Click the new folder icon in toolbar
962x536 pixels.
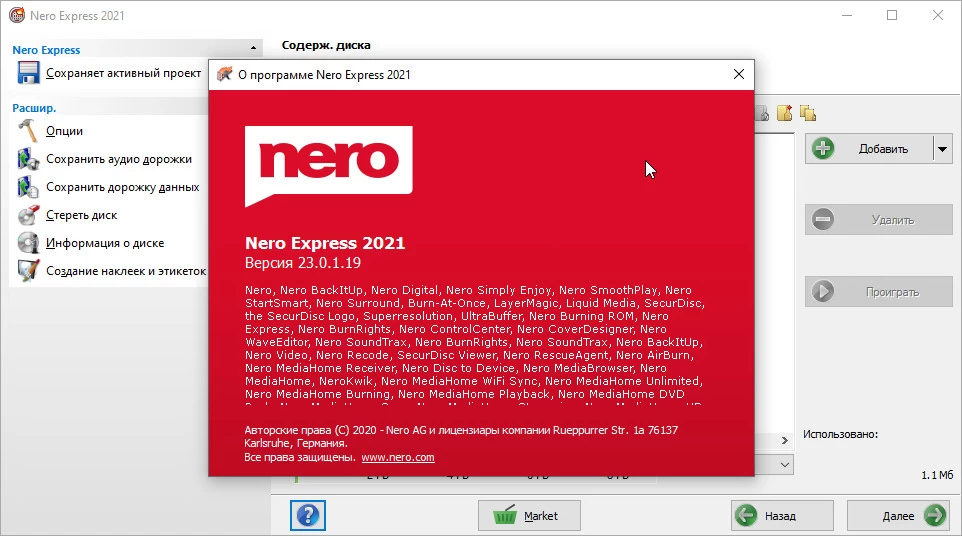(x=785, y=112)
